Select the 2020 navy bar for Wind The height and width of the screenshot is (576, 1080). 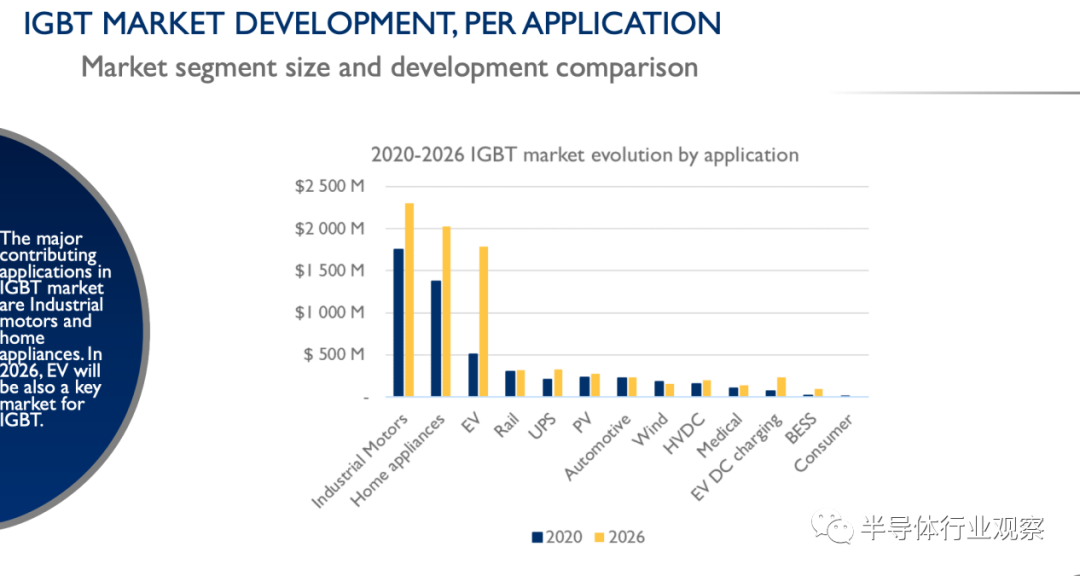click(659, 389)
